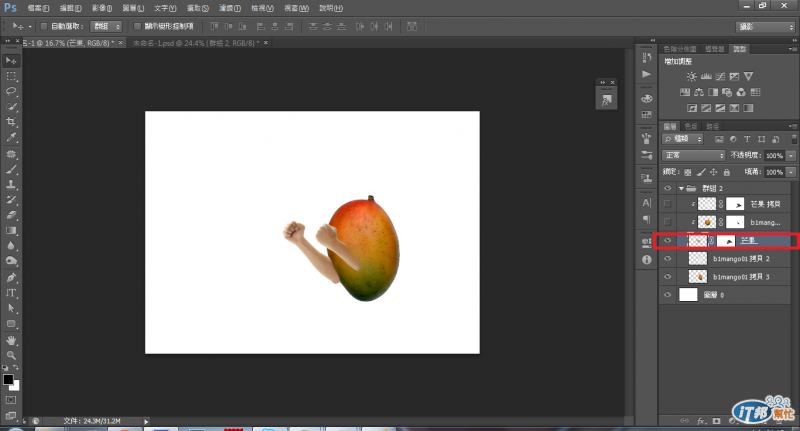This screenshot has width=800, height=431.
Task: Select the Path Selection tool
Action: click(11, 309)
